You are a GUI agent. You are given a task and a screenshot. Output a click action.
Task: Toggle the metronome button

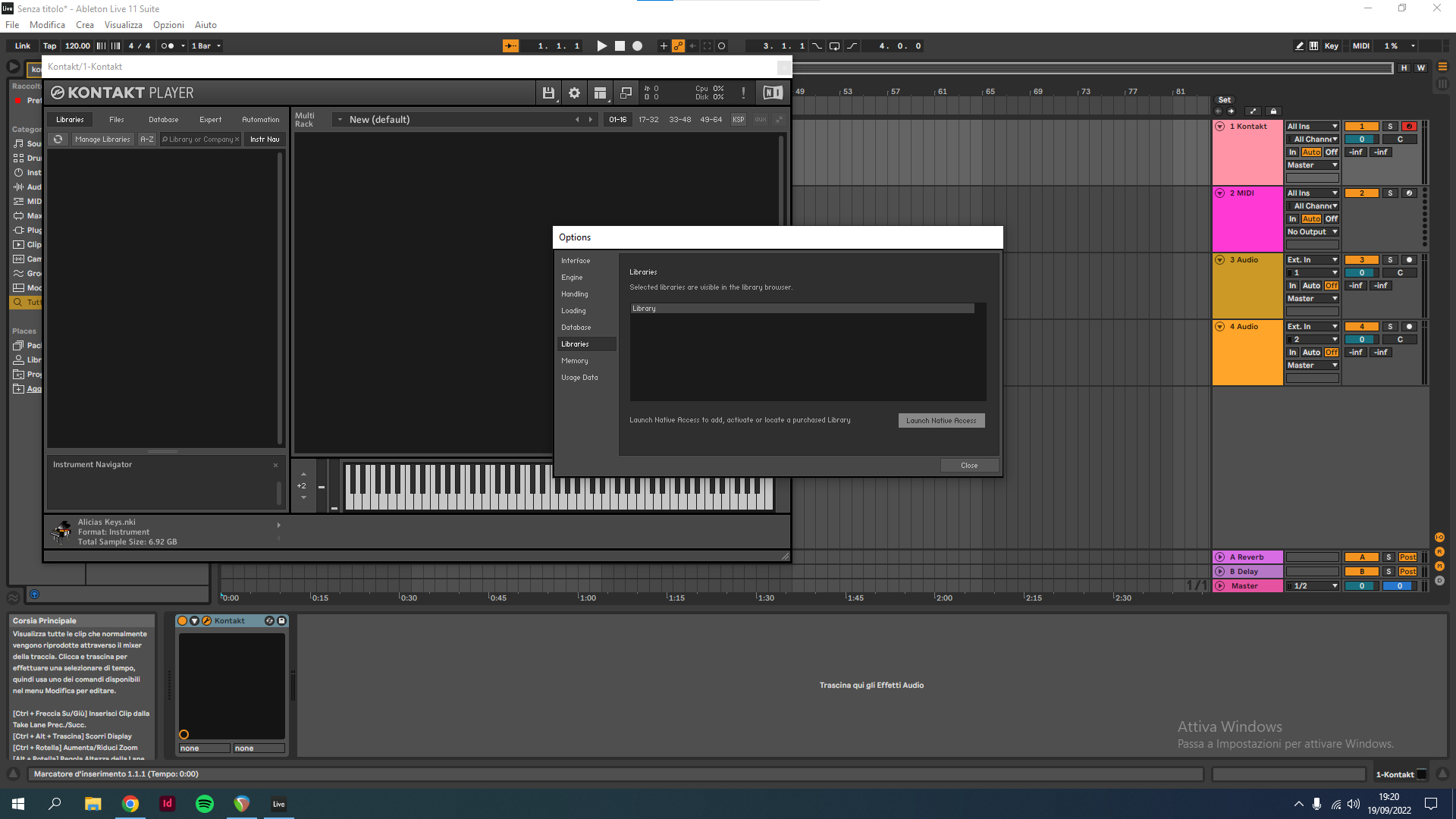coord(168,46)
